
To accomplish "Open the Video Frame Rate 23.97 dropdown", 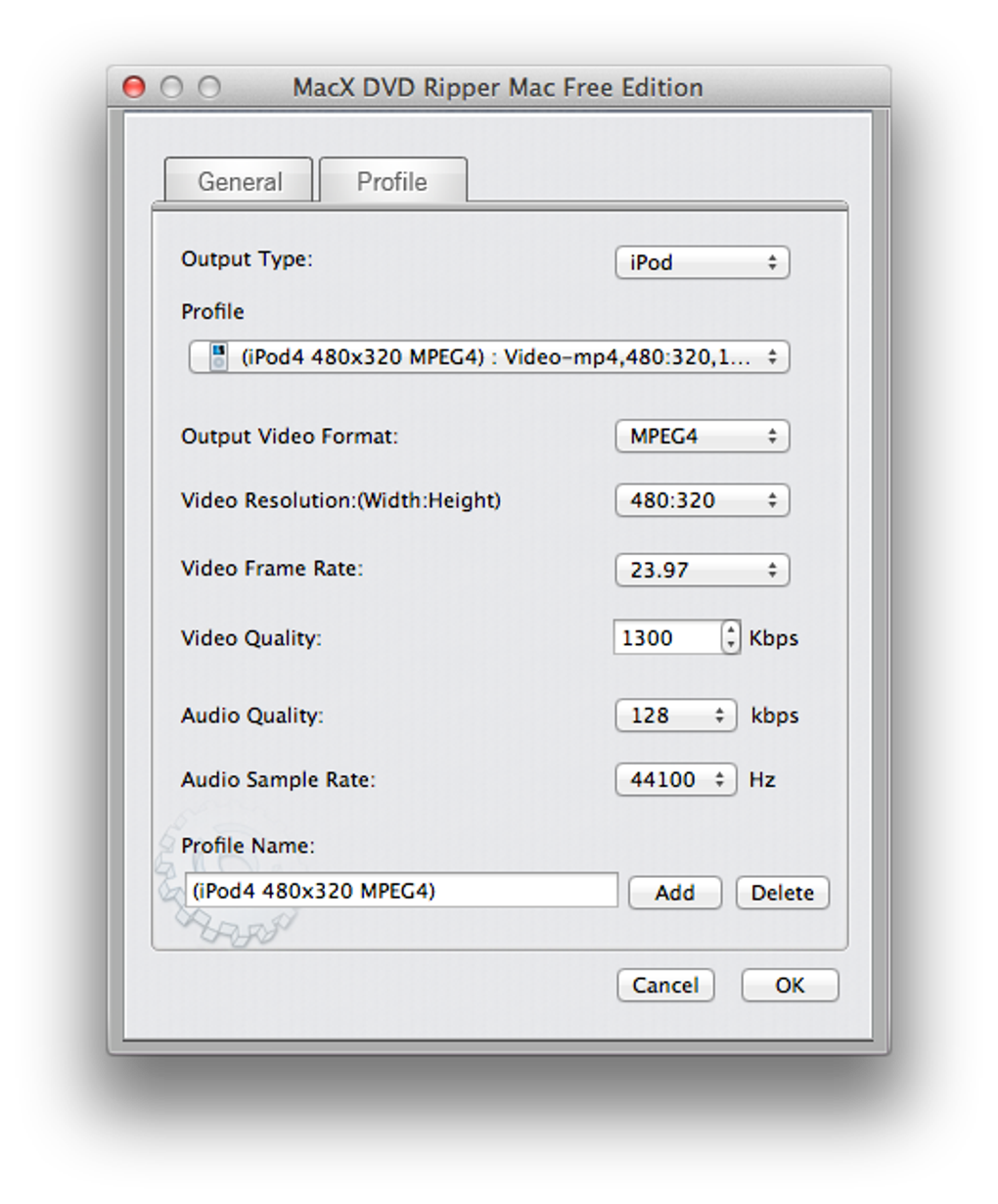I will coord(702,570).
